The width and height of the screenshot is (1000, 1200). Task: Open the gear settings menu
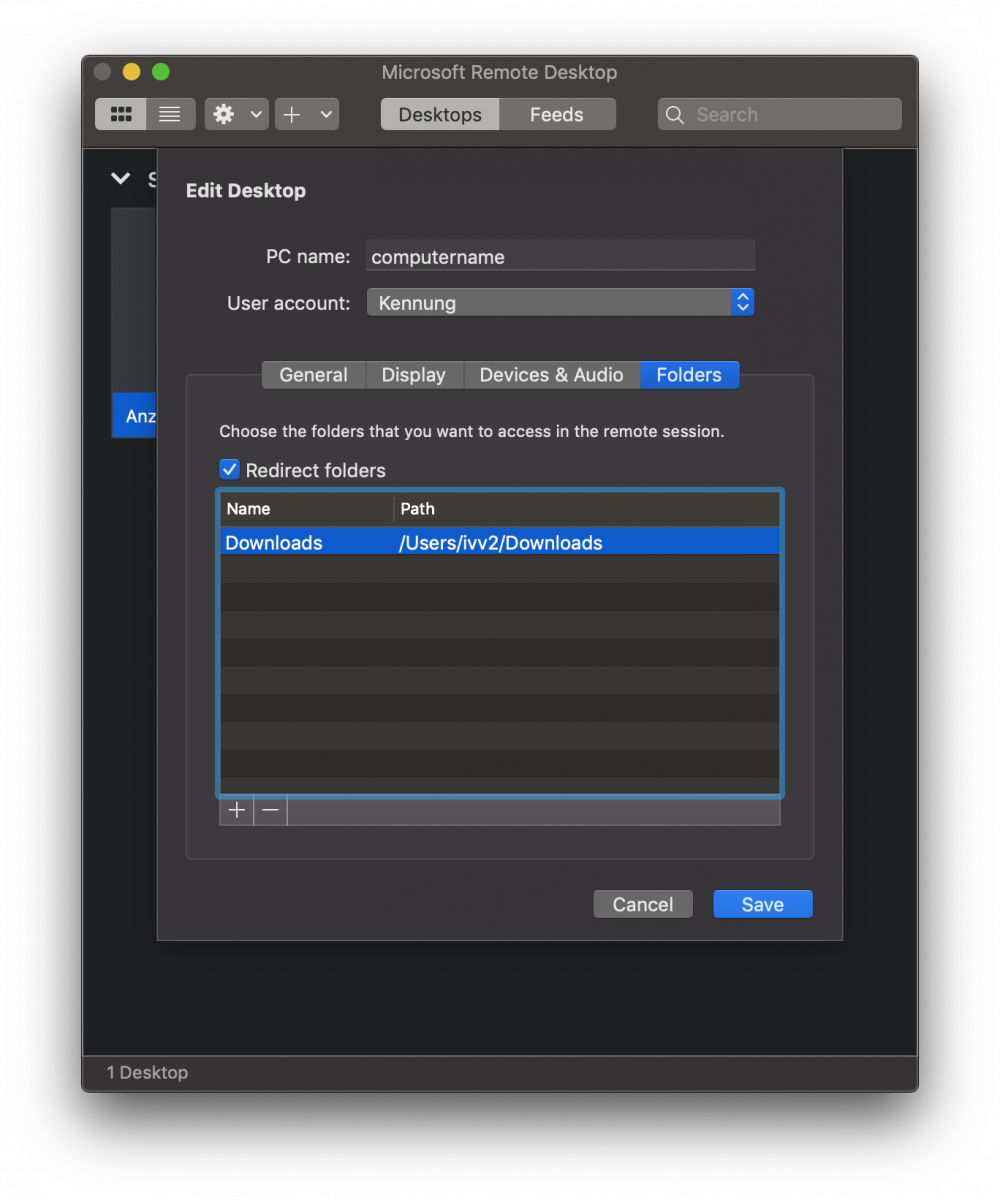click(x=237, y=114)
